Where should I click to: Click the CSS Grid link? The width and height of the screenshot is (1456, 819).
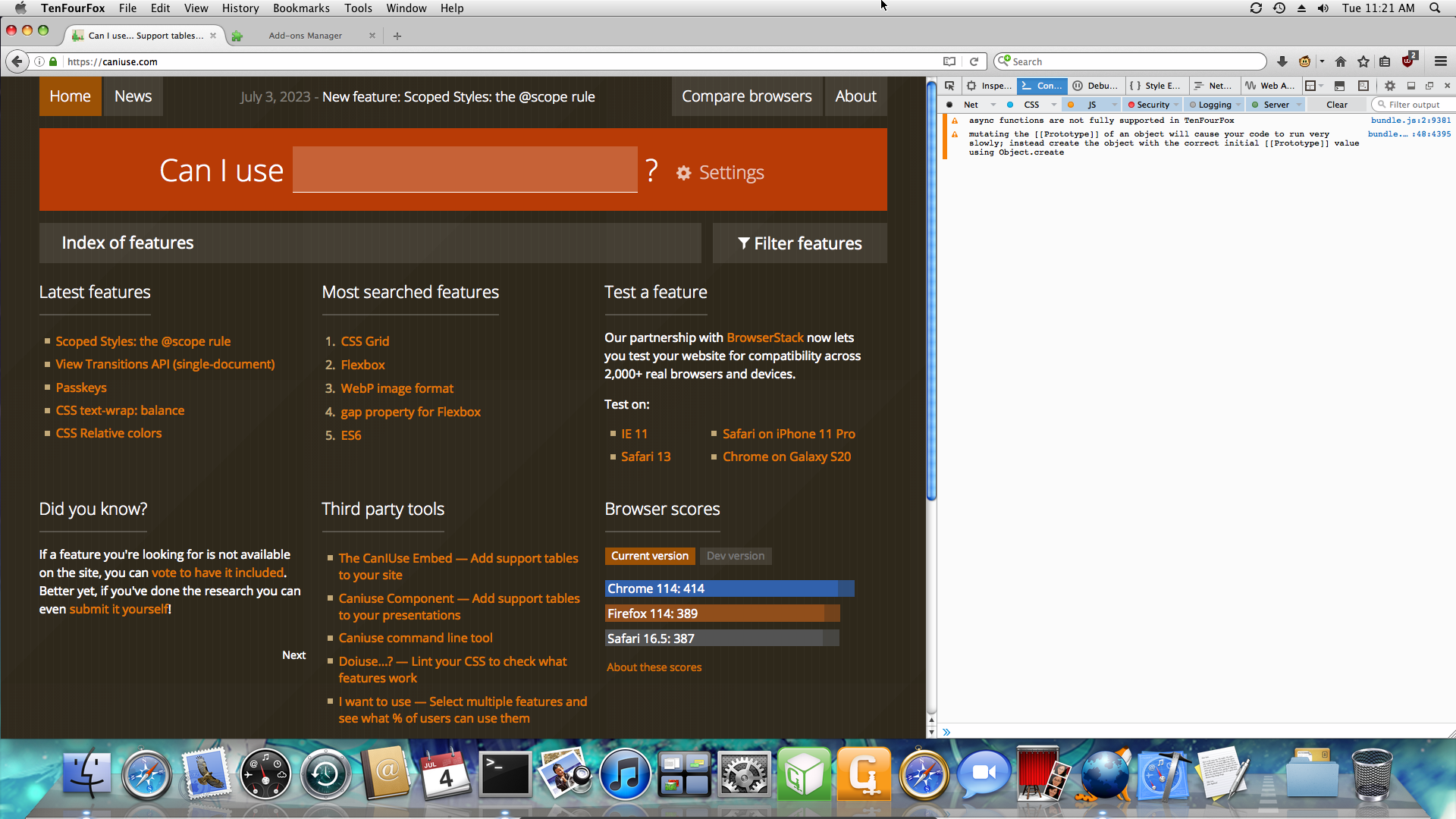[365, 341]
